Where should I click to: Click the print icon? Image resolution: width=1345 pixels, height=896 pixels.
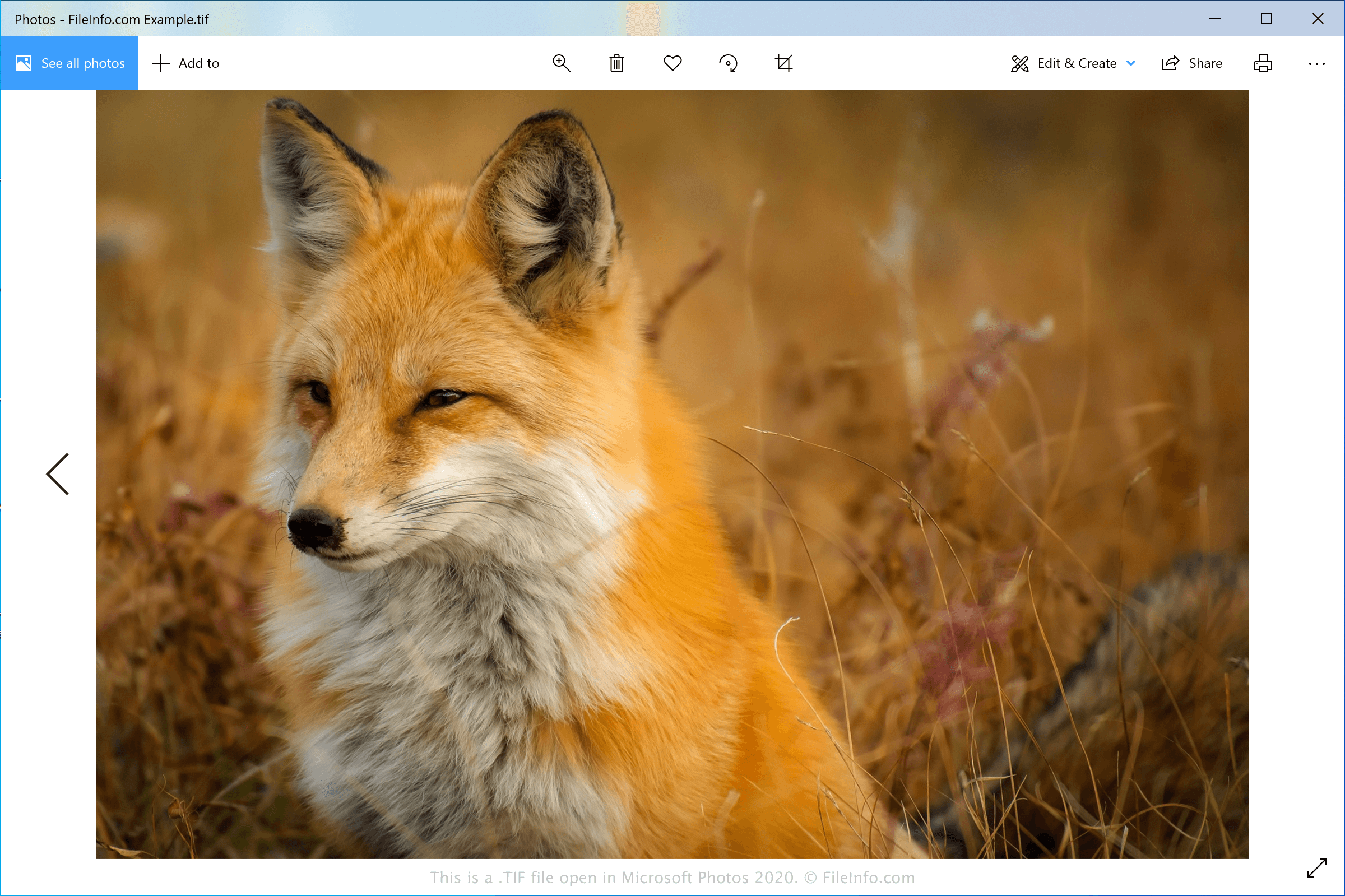tap(1263, 63)
